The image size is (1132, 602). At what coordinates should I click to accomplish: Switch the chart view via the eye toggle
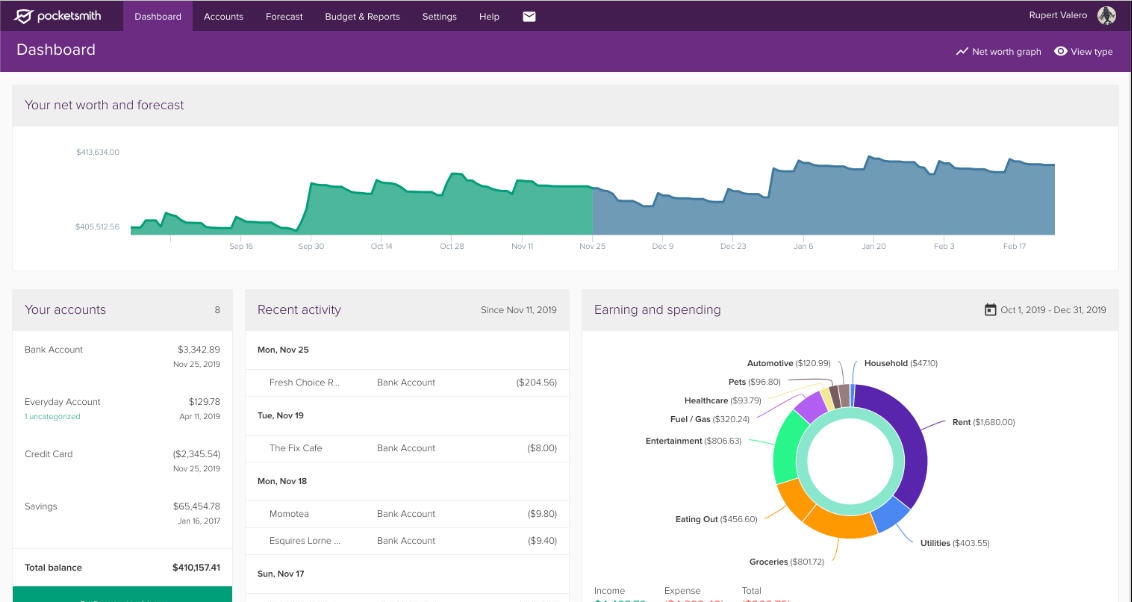click(x=1059, y=51)
